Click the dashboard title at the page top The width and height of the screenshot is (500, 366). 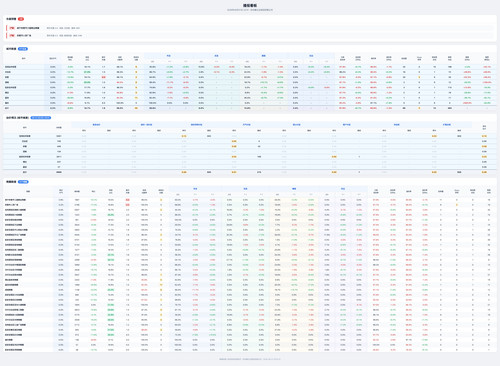[250, 6]
